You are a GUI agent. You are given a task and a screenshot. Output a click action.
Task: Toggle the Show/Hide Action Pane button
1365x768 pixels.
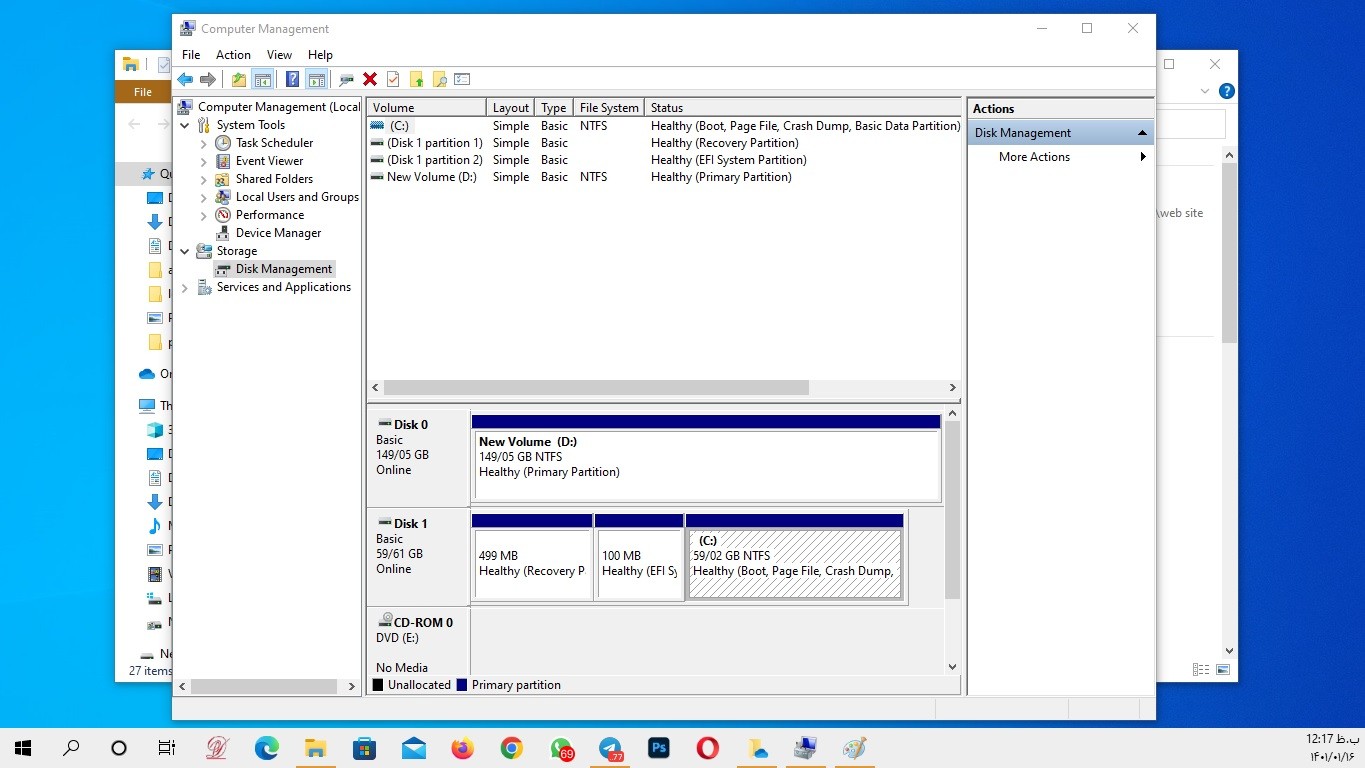(316, 80)
